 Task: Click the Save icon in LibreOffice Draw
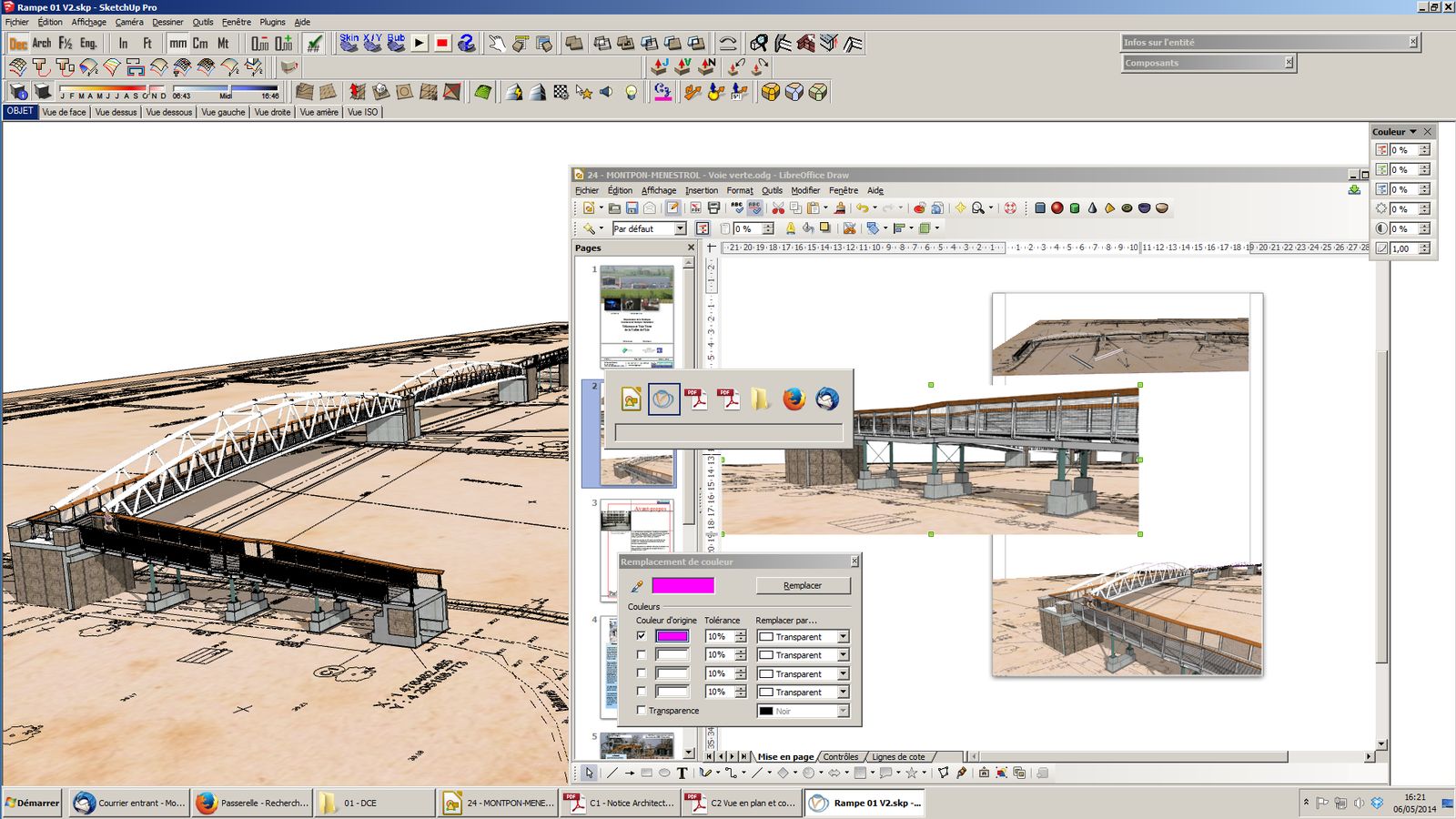632,208
